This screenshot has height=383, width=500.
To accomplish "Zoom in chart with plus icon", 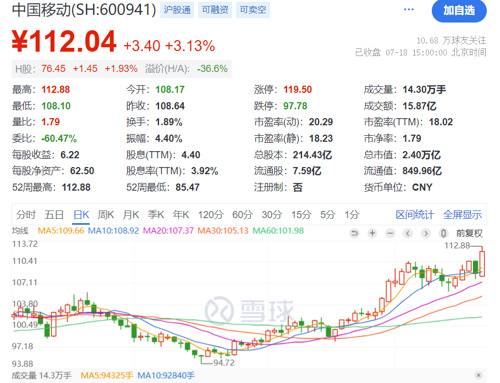I will tap(372, 233).
